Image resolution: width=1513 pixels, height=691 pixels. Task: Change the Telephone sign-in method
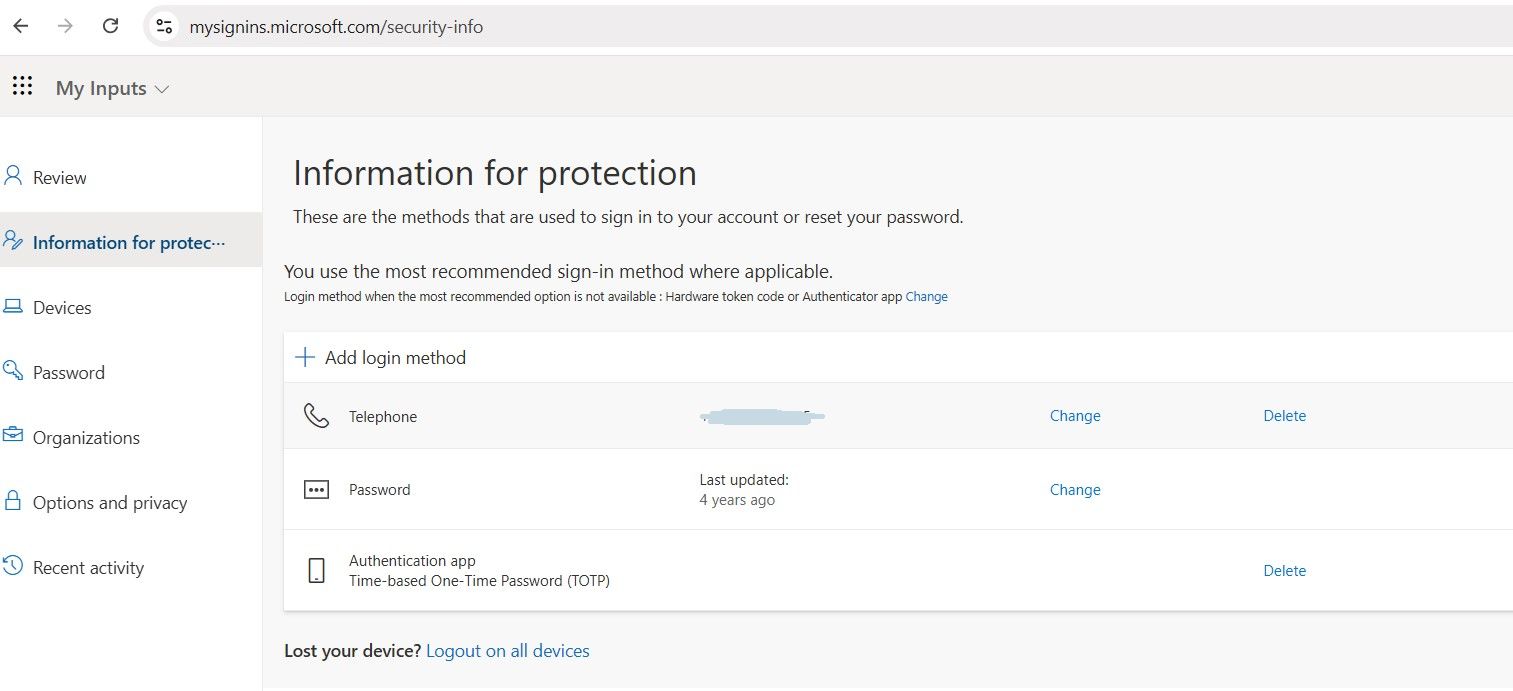pos(1074,415)
